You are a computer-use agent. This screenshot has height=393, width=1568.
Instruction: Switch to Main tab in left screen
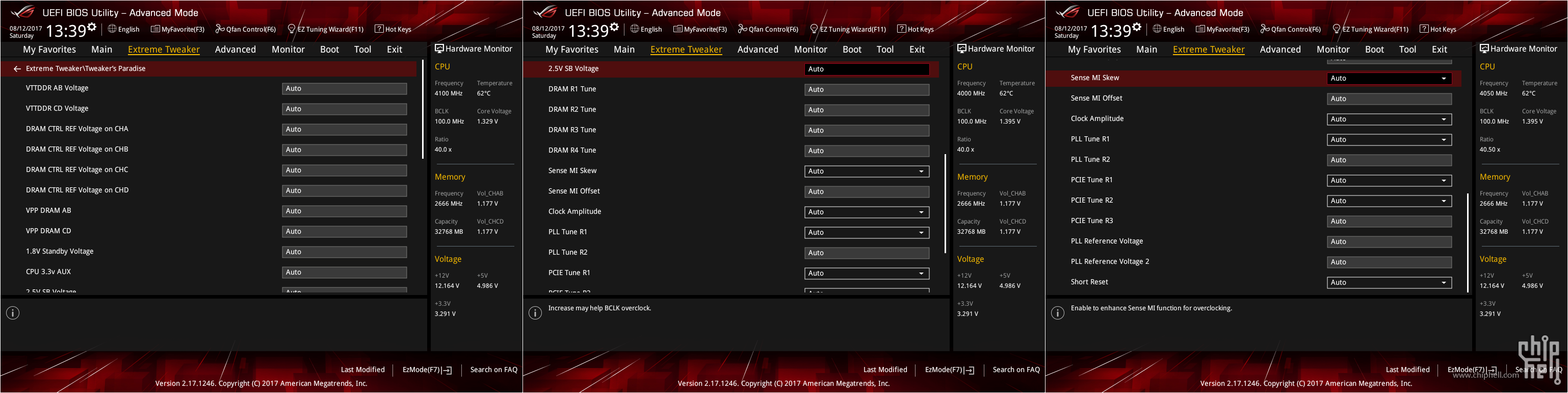coord(101,50)
